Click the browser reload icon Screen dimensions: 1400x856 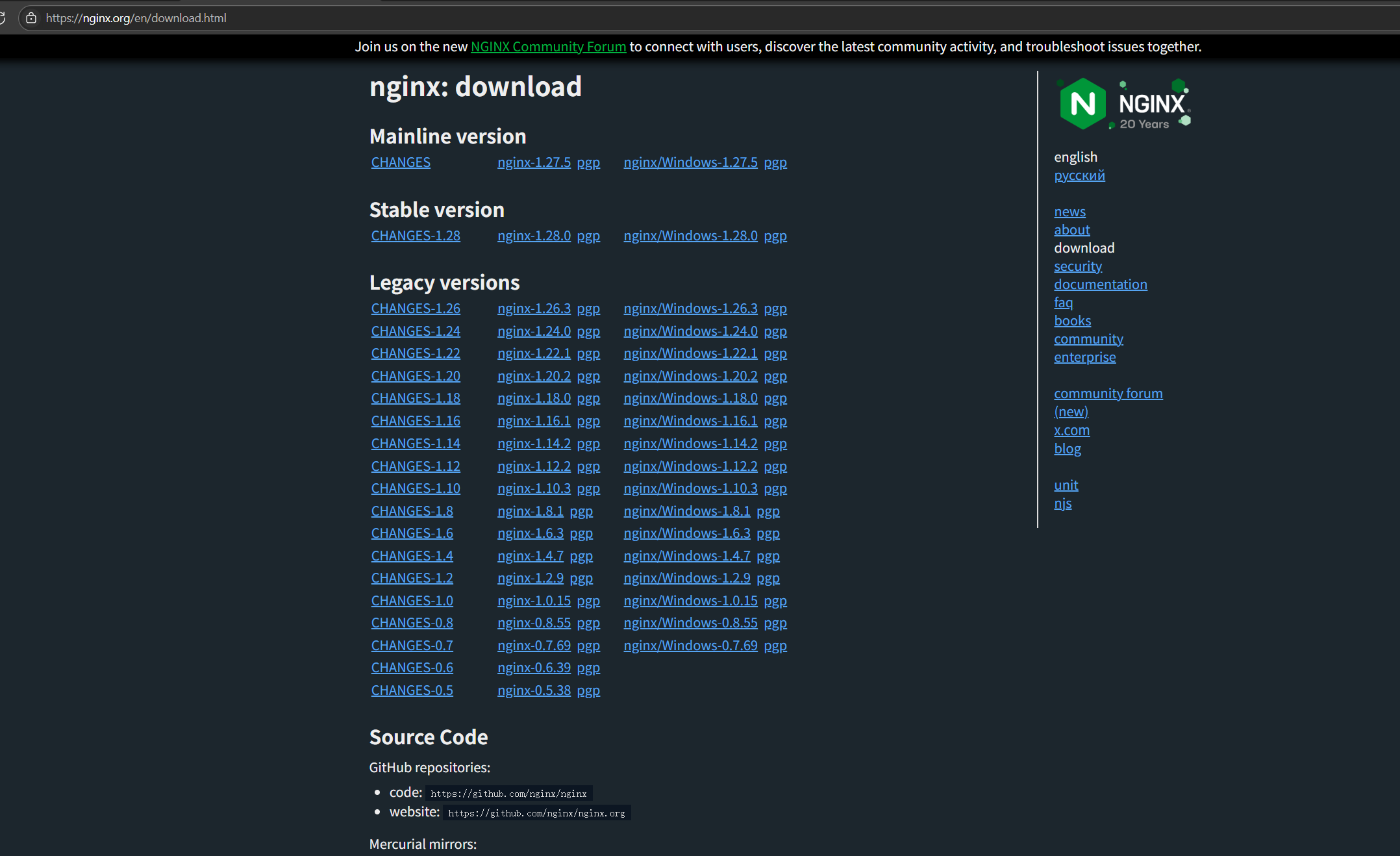[2, 18]
